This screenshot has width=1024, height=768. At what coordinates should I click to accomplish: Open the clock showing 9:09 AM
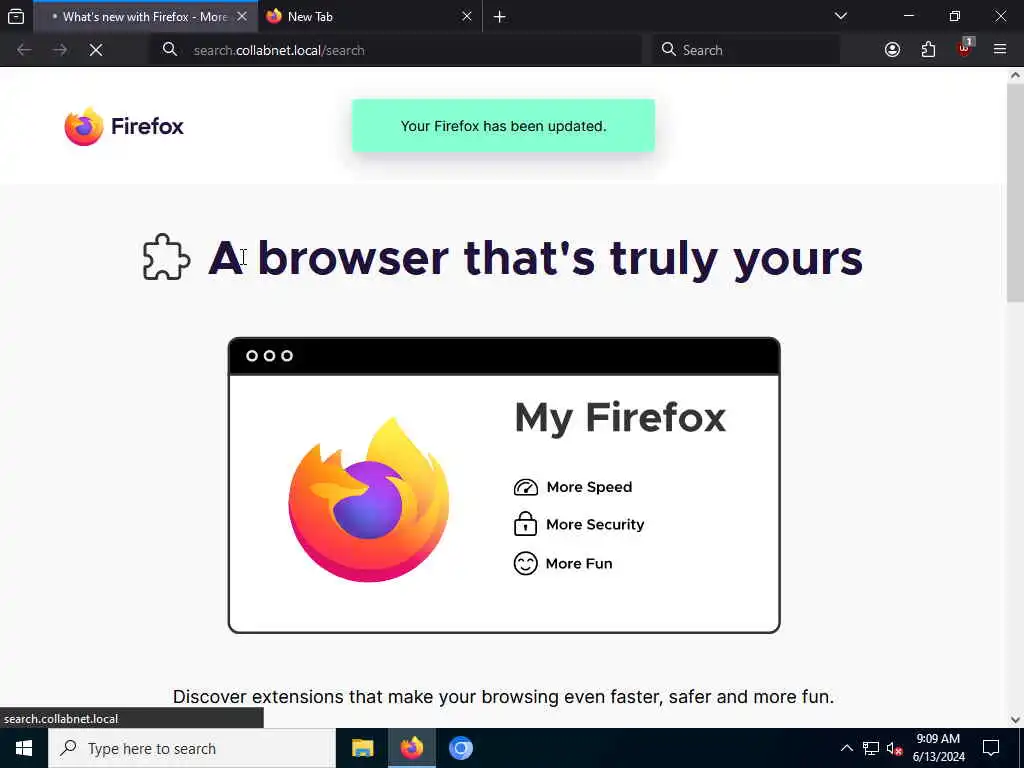[938, 748]
